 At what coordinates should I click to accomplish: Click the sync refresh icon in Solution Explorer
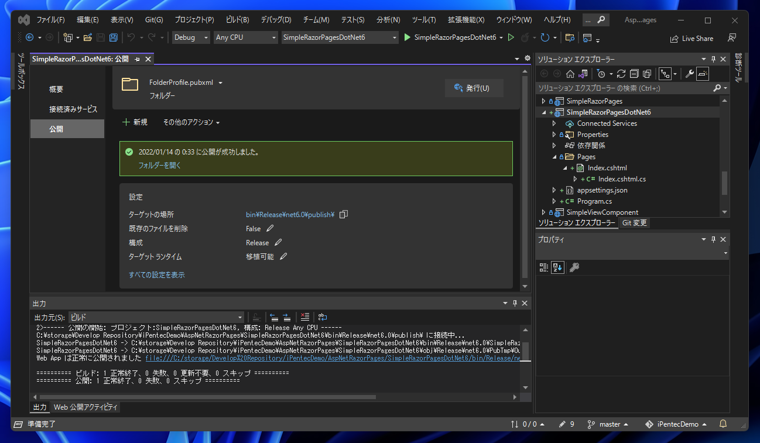coord(621,74)
